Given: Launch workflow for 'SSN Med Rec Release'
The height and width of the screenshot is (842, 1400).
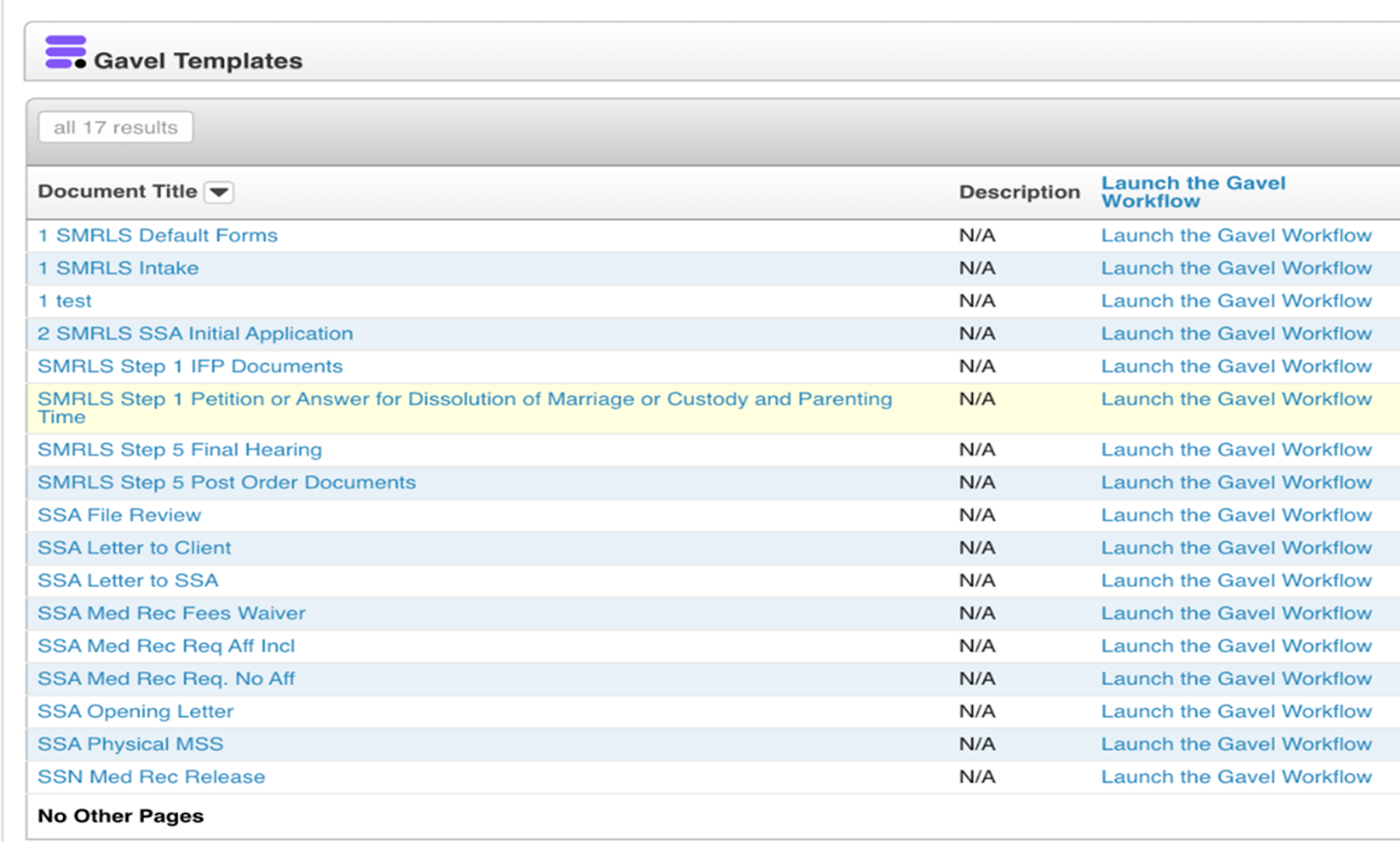Looking at the screenshot, I should click(1236, 776).
